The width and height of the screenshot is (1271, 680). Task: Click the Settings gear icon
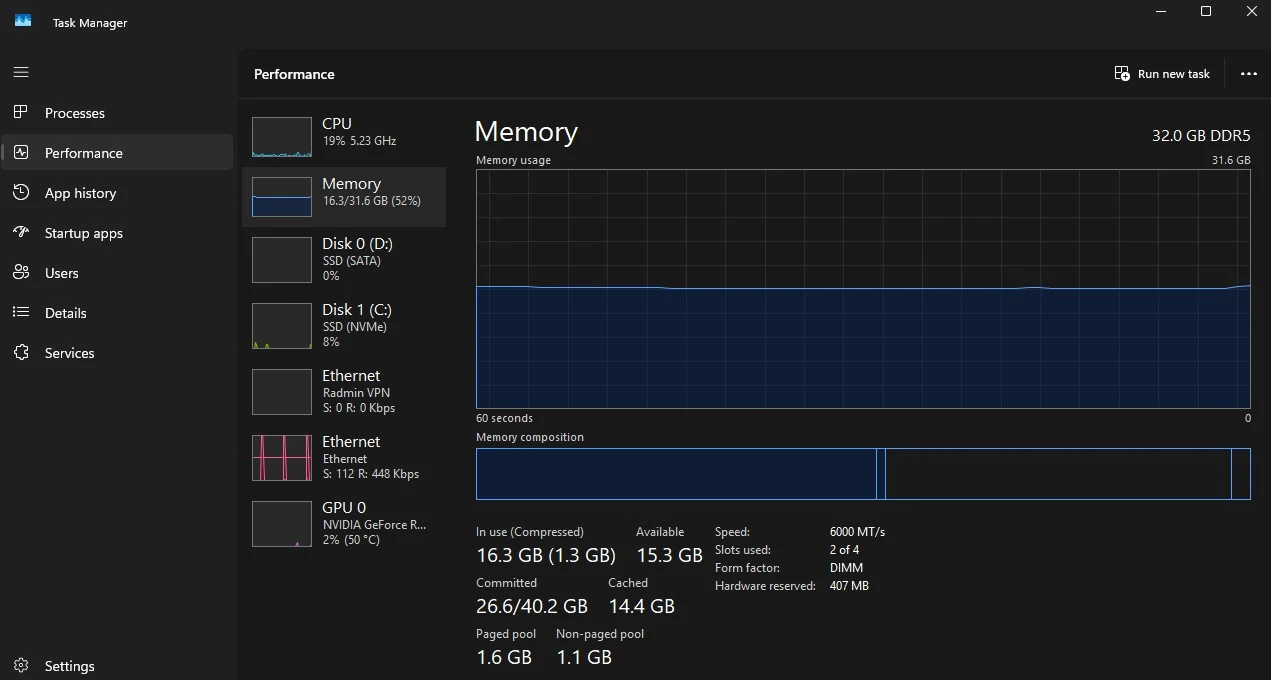point(21,665)
